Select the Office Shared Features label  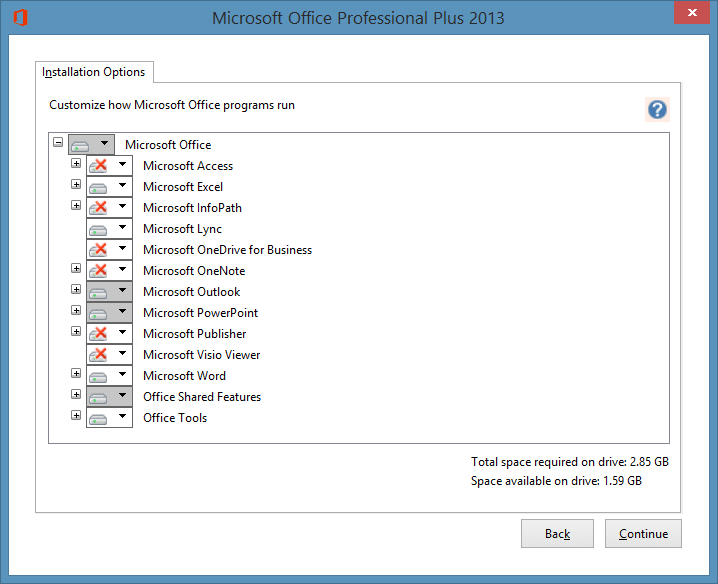(x=202, y=397)
